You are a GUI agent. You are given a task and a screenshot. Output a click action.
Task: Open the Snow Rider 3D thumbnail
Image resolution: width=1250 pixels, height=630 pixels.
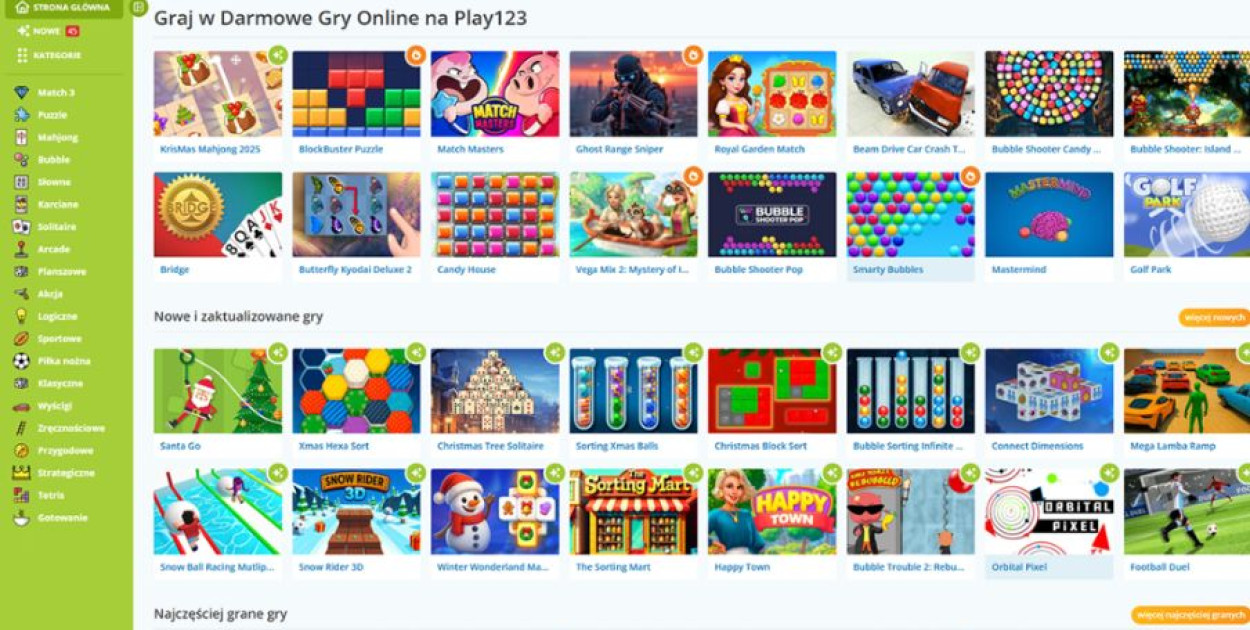[356, 512]
